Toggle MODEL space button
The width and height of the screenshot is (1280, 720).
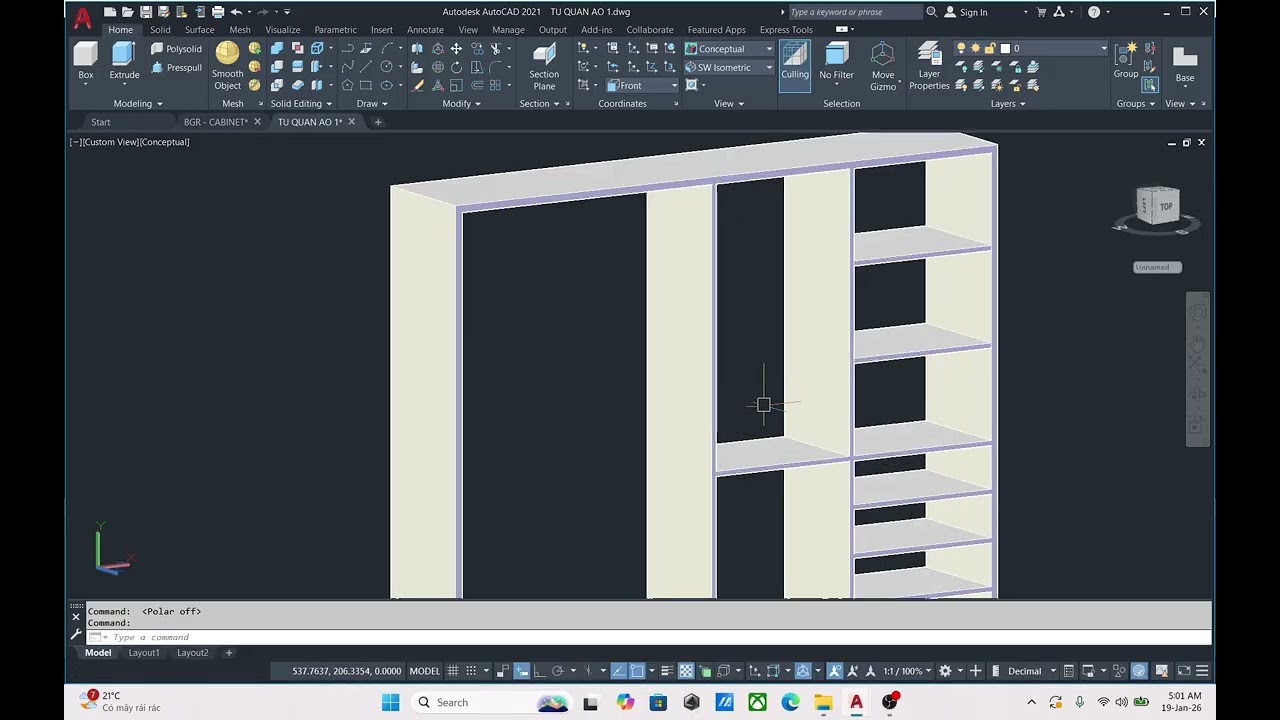(x=425, y=671)
